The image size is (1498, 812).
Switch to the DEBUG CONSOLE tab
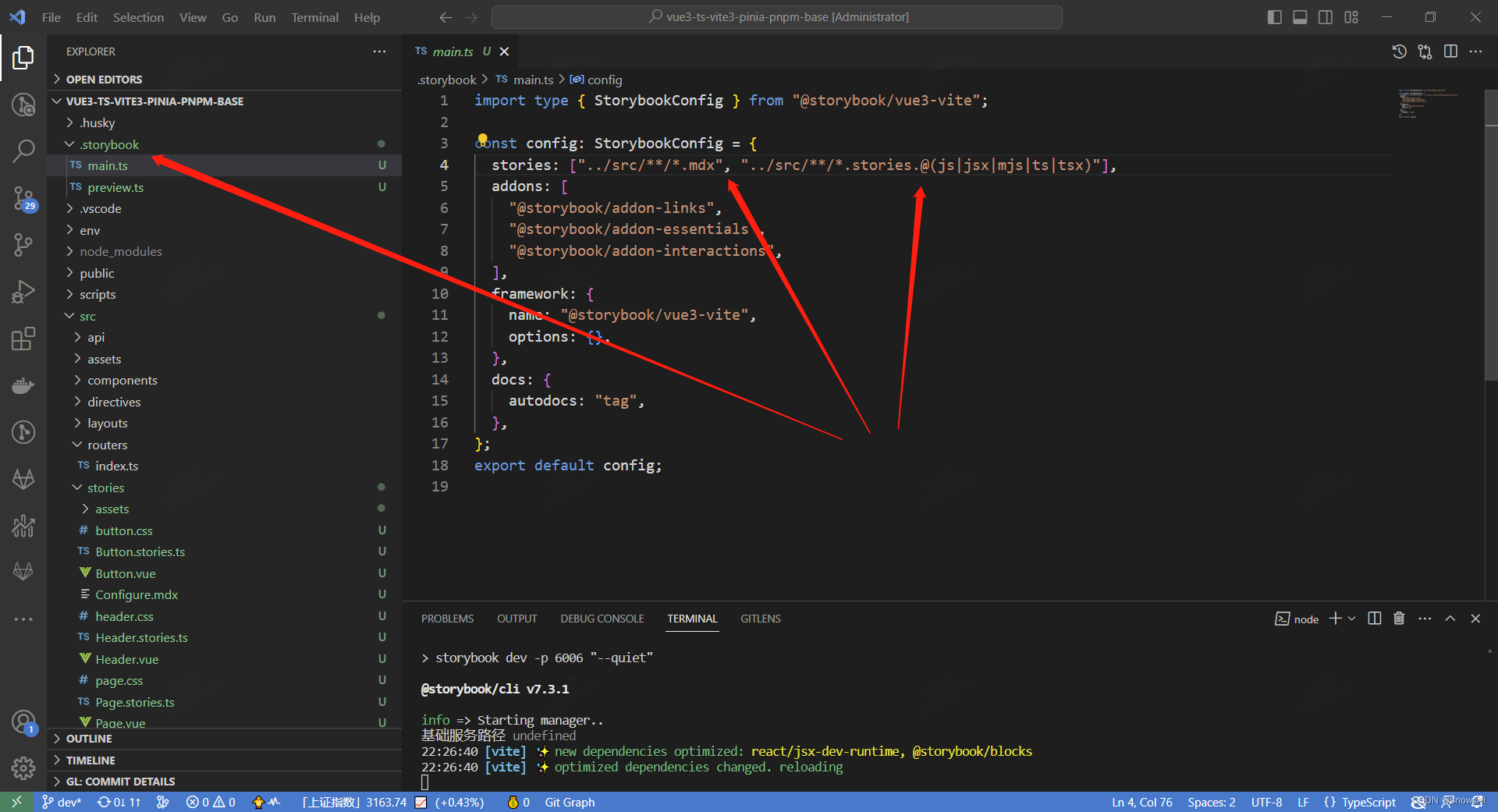(x=602, y=619)
